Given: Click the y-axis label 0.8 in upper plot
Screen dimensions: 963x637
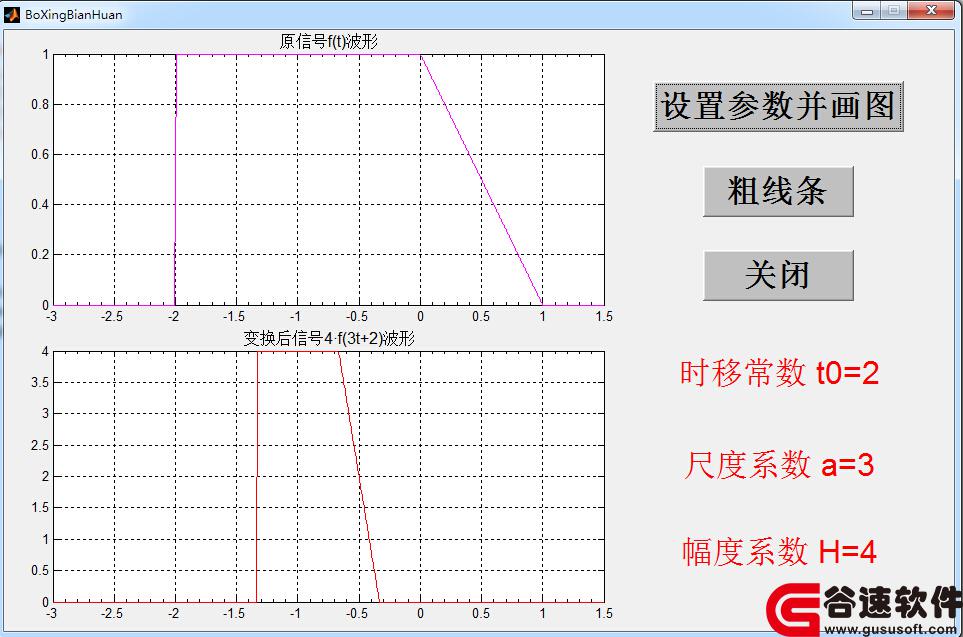Looking at the screenshot, I should click(40, 104).
